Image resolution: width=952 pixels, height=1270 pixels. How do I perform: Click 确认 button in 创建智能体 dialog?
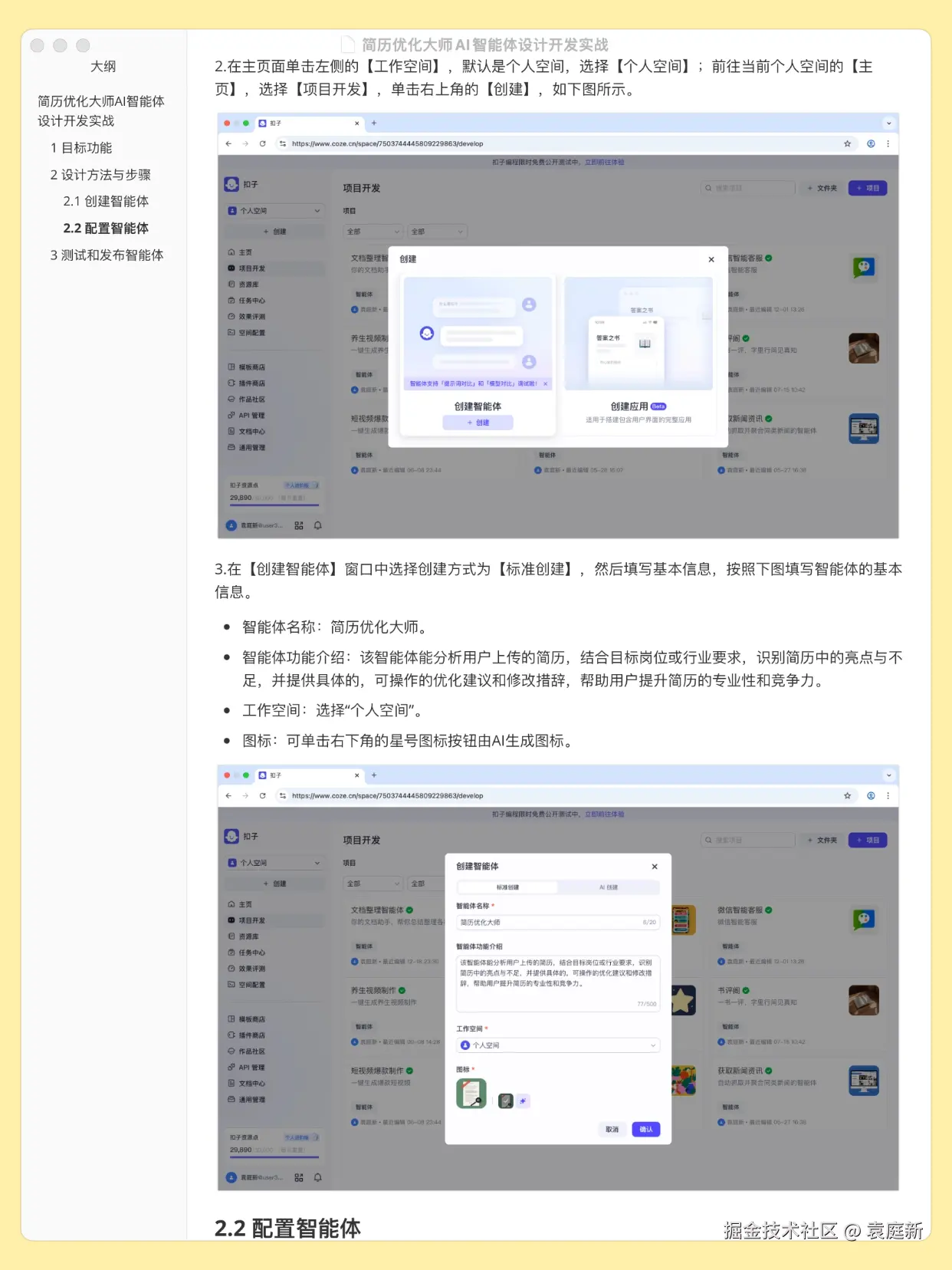(646, 1130)
